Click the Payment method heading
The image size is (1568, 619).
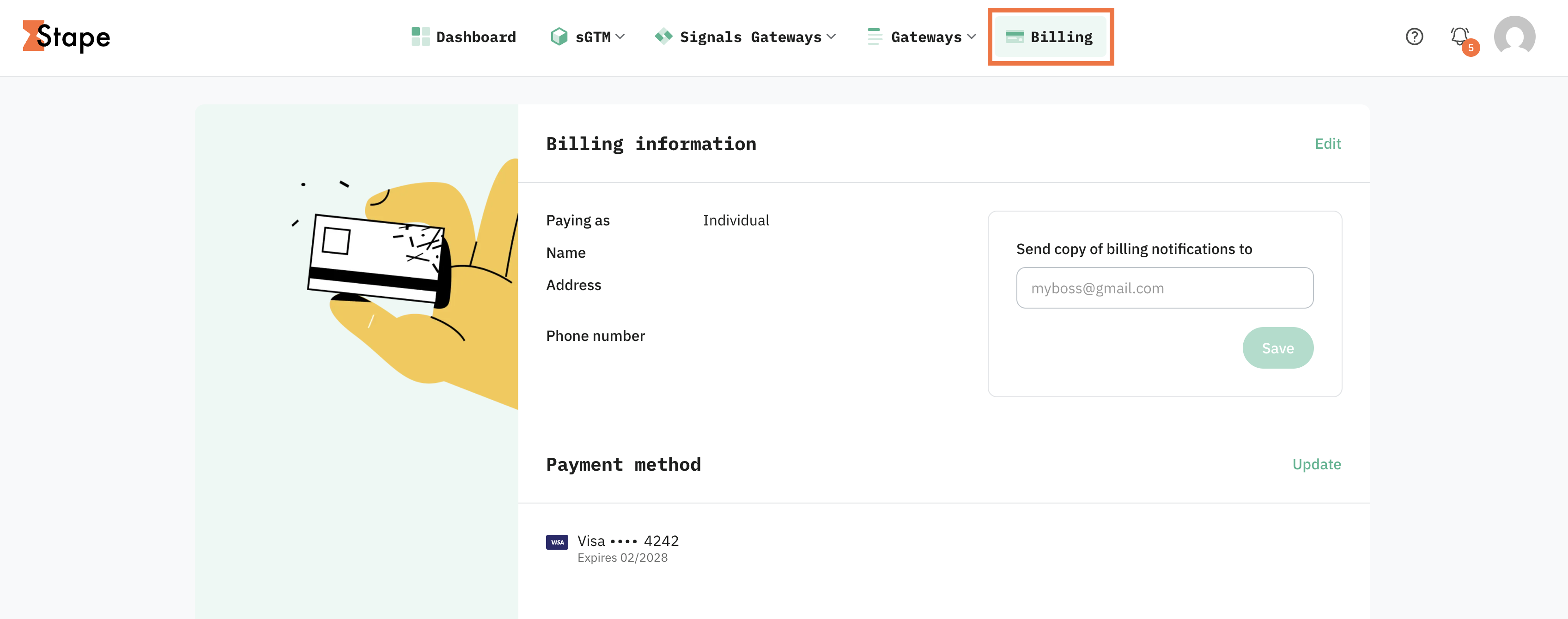pos(623,464)
